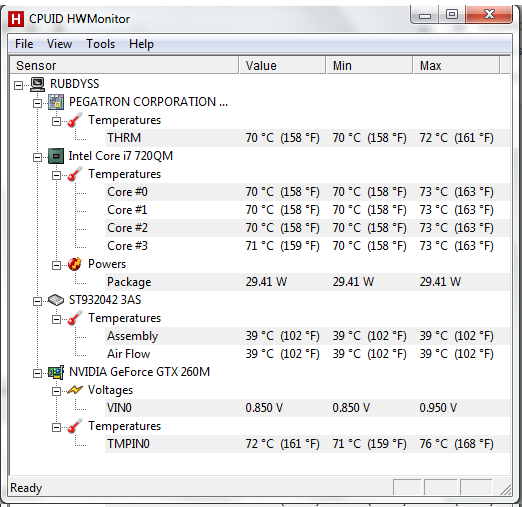This screenshot has height=507, width=522.
Task: Click the NVIDIA GeForce GTX 260M label
Action: tap(139, 372)
